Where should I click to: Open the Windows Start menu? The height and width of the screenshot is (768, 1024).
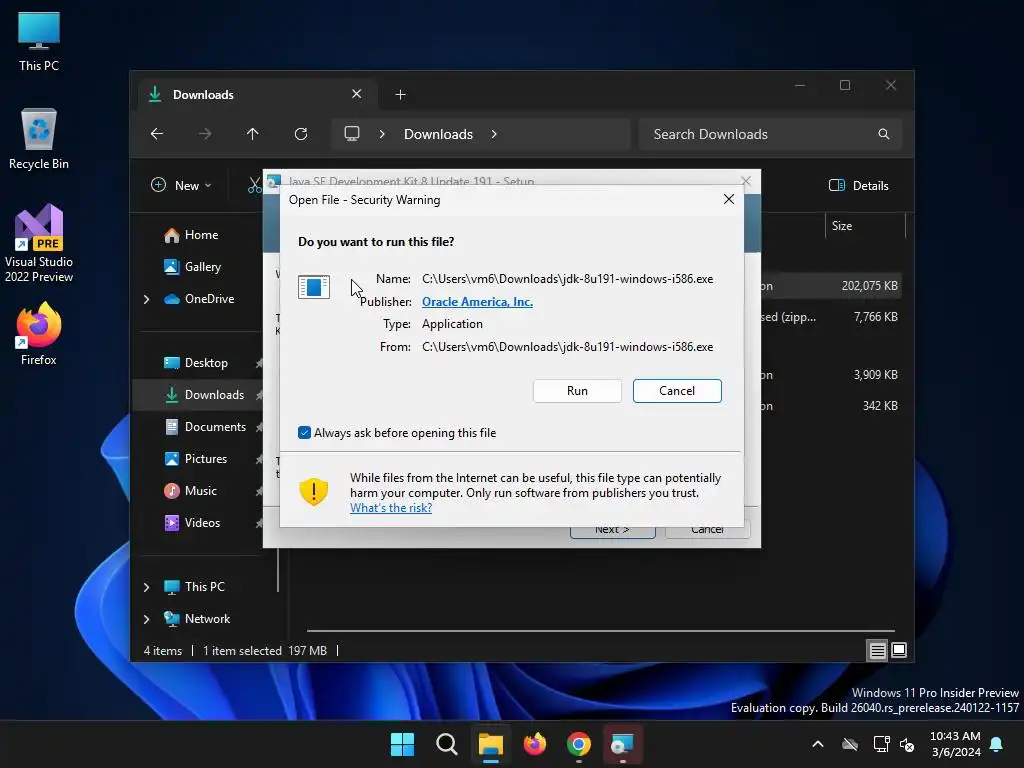click(402, 744)
